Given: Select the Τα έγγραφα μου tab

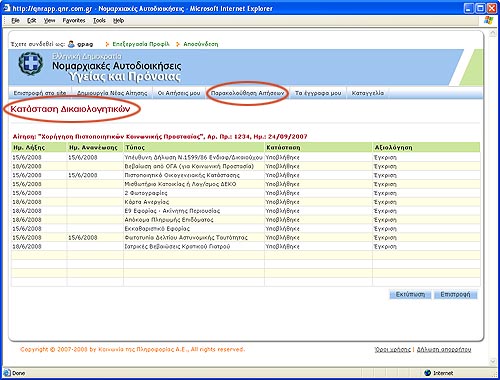Looking at the screenshot, I should click(x=318, y=93).
